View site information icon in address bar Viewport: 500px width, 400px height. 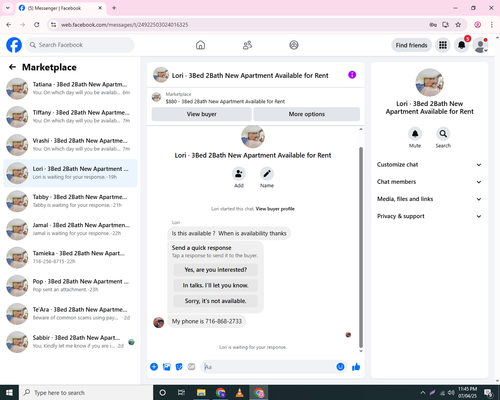click(53, 25)
